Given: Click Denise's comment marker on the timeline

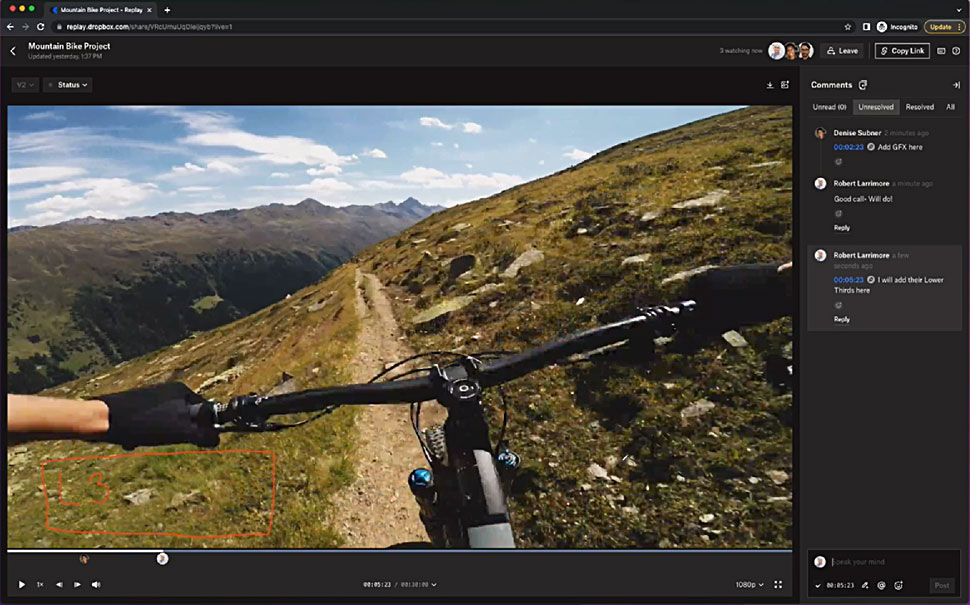Looking at the screenshot, I should click(x=84, y=559).
